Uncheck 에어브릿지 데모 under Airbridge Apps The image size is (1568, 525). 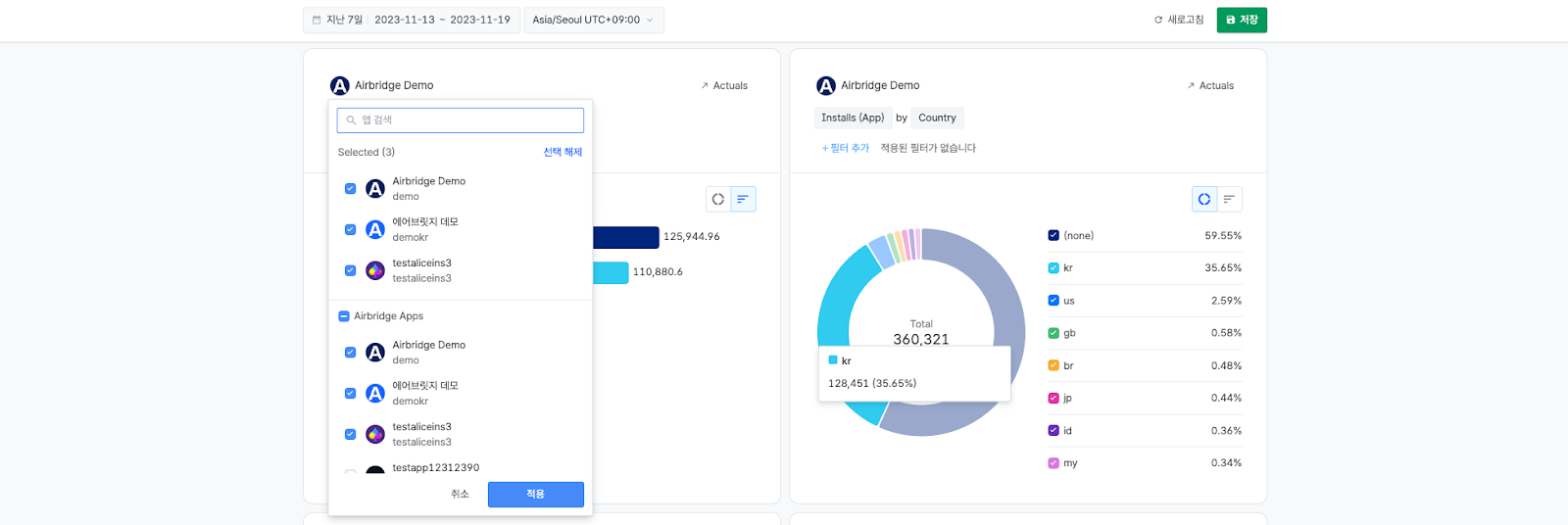[350, 394]
